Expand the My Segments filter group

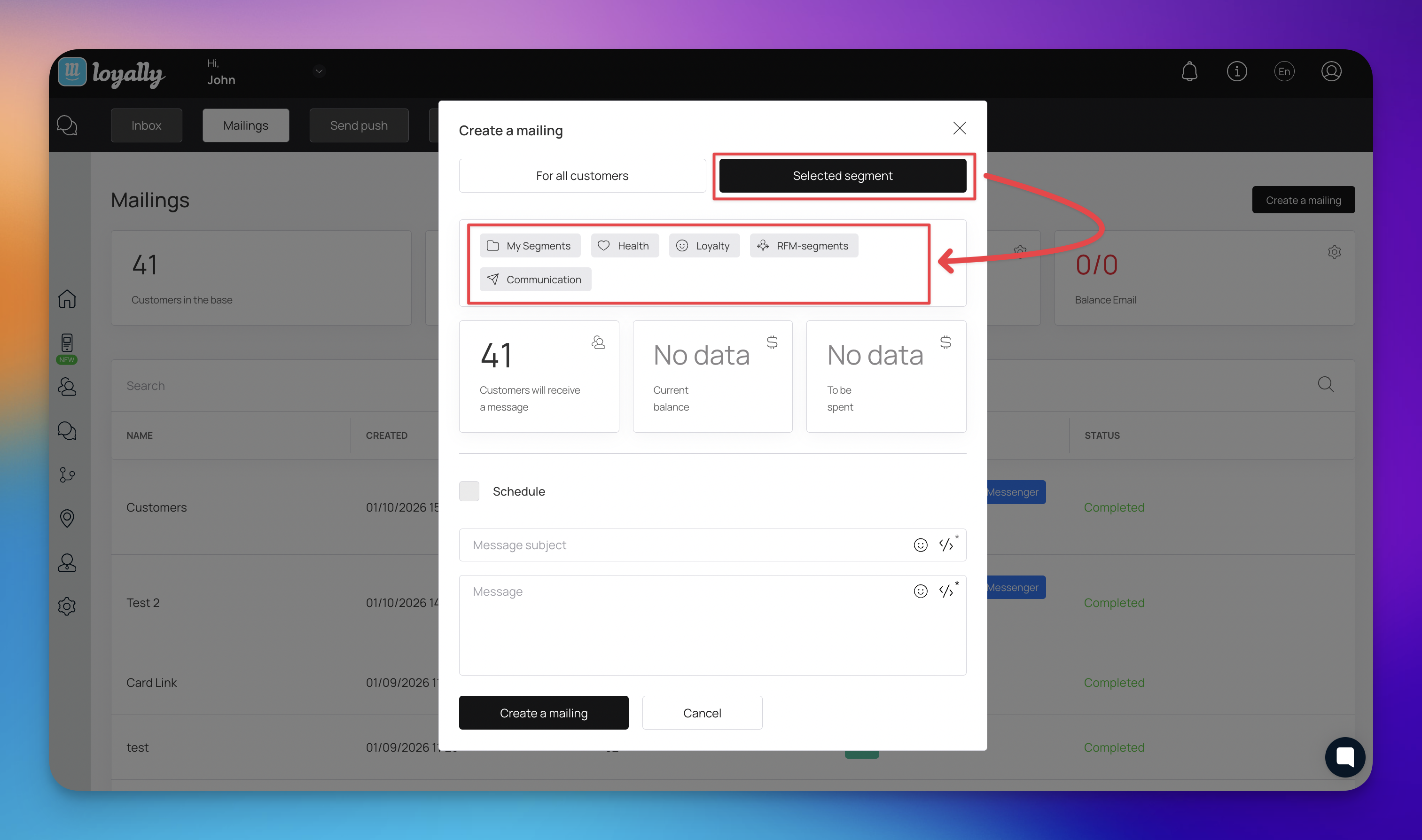[530, 246]
